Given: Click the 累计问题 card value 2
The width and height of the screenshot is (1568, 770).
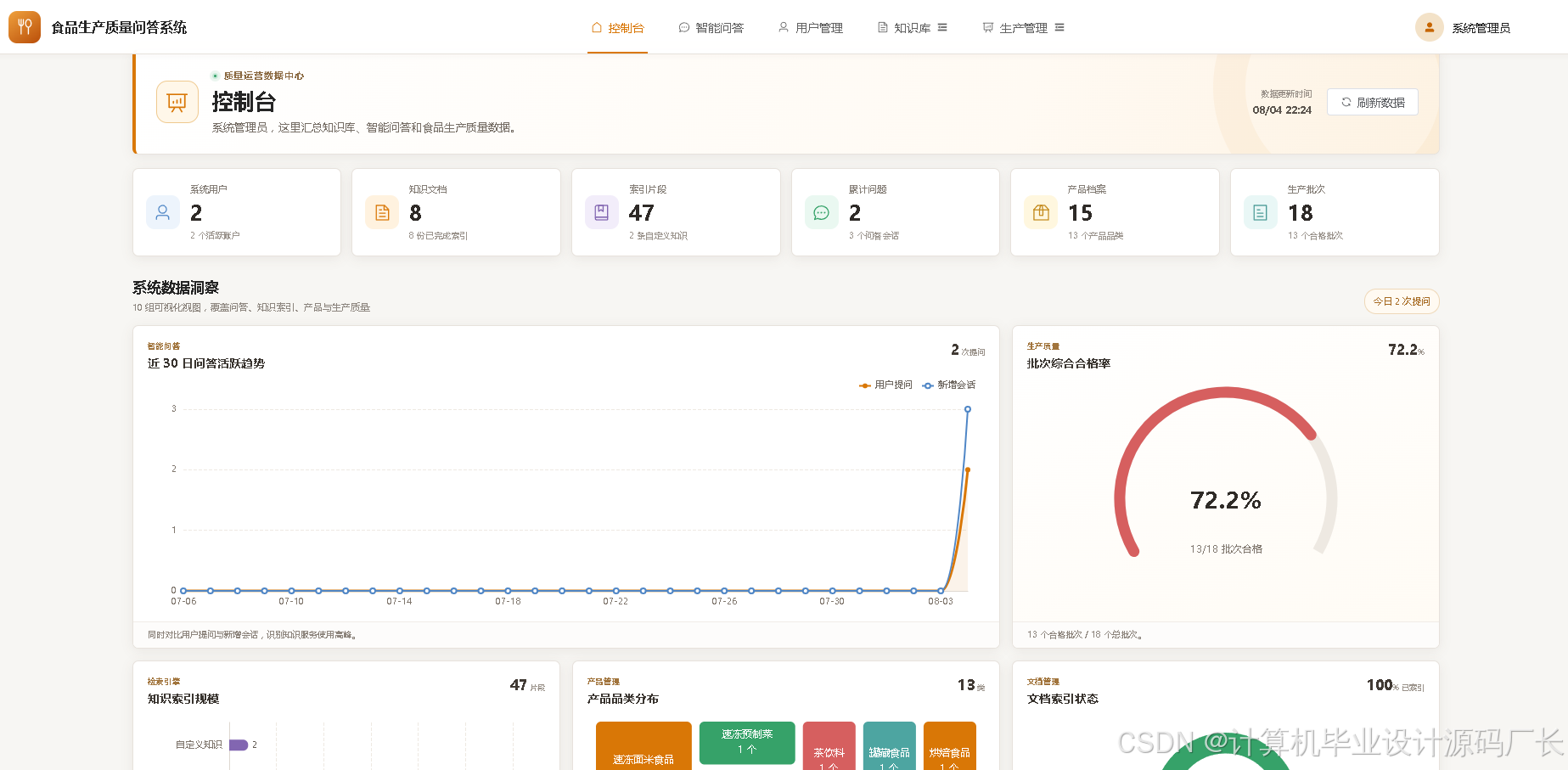Looking at the screenshot, I should (x=855, y=212).
